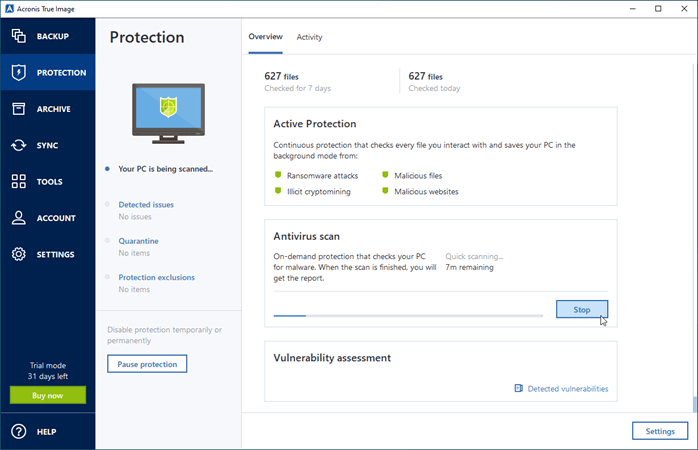Open the Detected issues link
Image resolution: width=698 pixels, height=450 pixels.
pyautogui.click(x=146, y=204)
